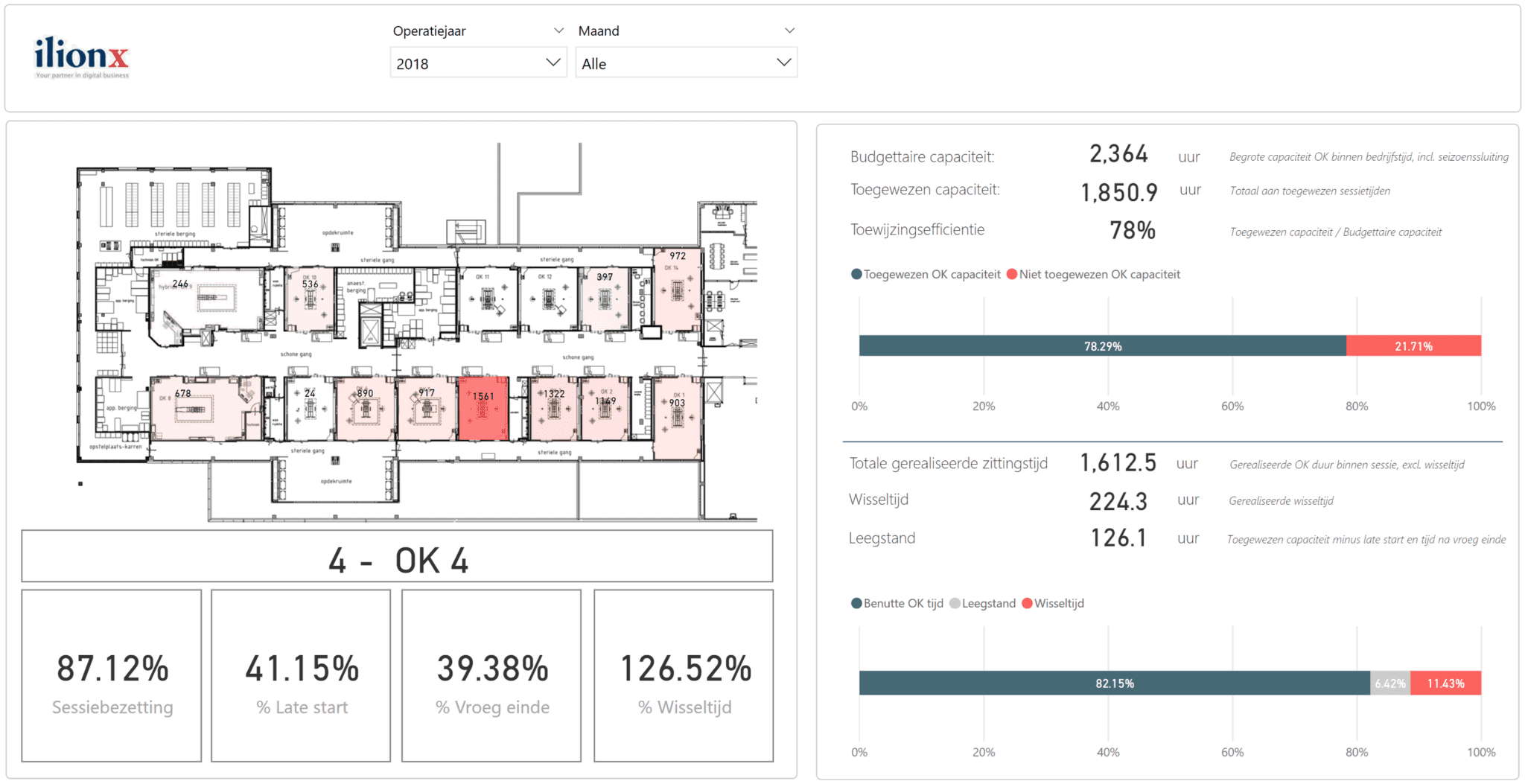Click the 78.29% teal bar segment
This screenshot has height=784, width=1525.
(x=1102, y=345)
